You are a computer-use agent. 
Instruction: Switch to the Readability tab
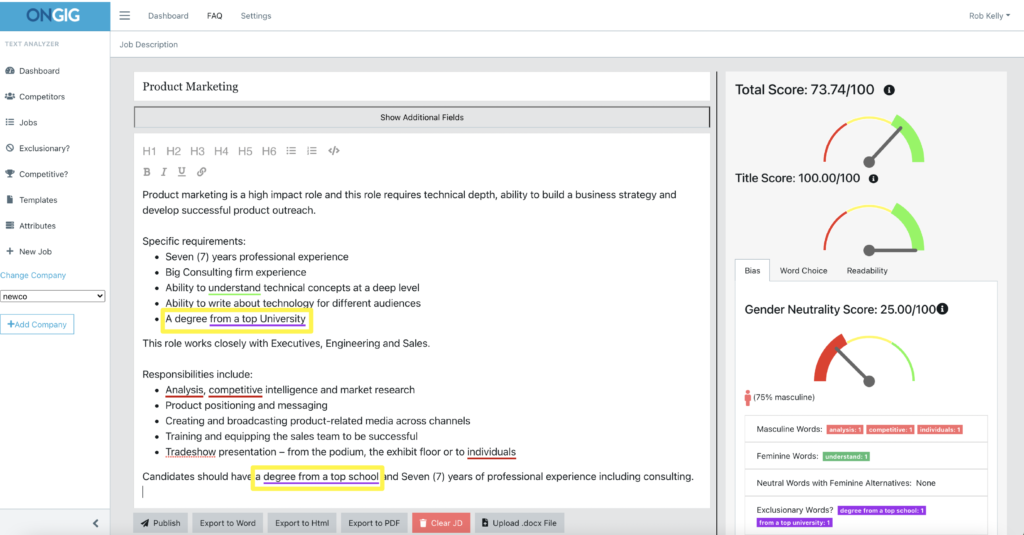click(x=867, y=270)
